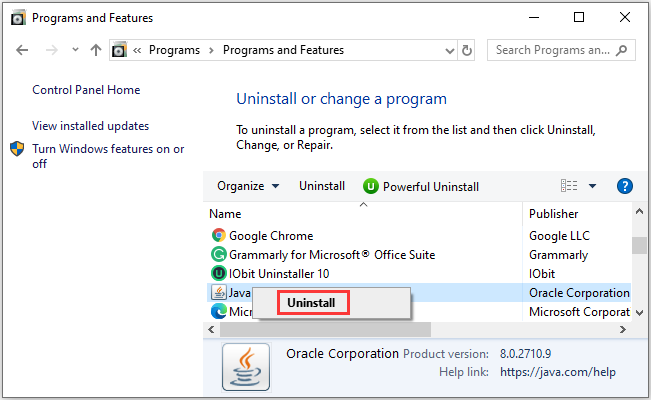The width and height of the screenshot is (651, 400).
Task: Click the Grammarly program icon
Action: (x=219, y=255)
